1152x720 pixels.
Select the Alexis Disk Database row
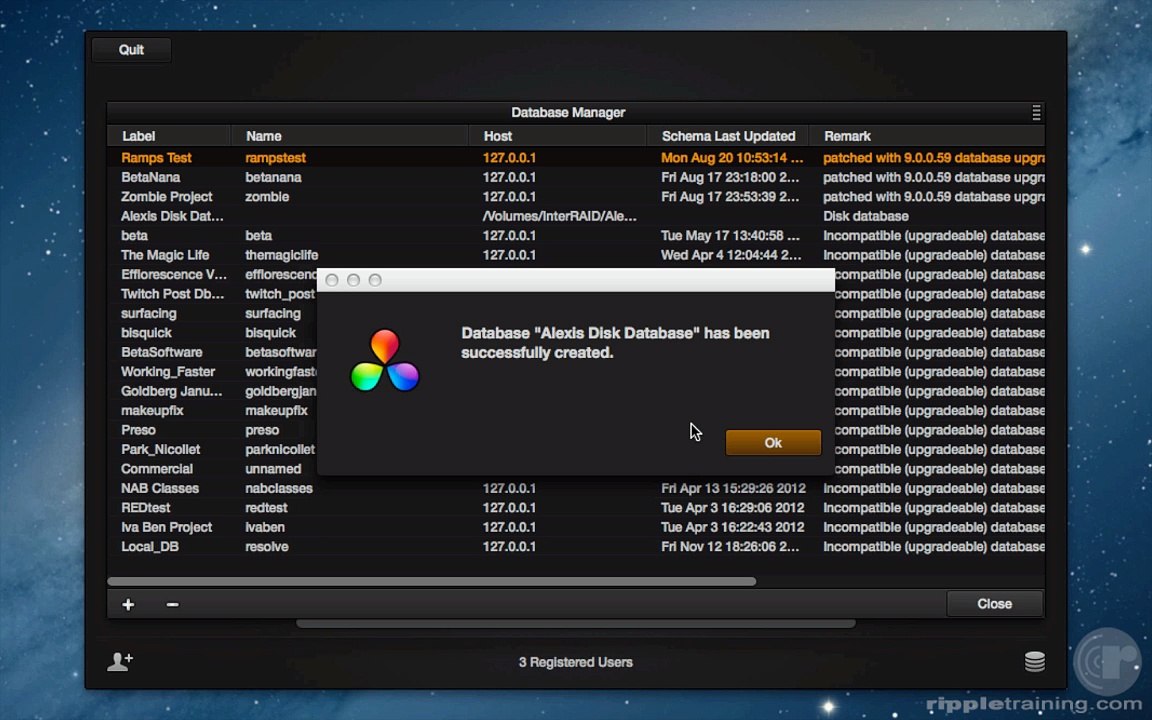pyautogui.click(x=576, y=216)
